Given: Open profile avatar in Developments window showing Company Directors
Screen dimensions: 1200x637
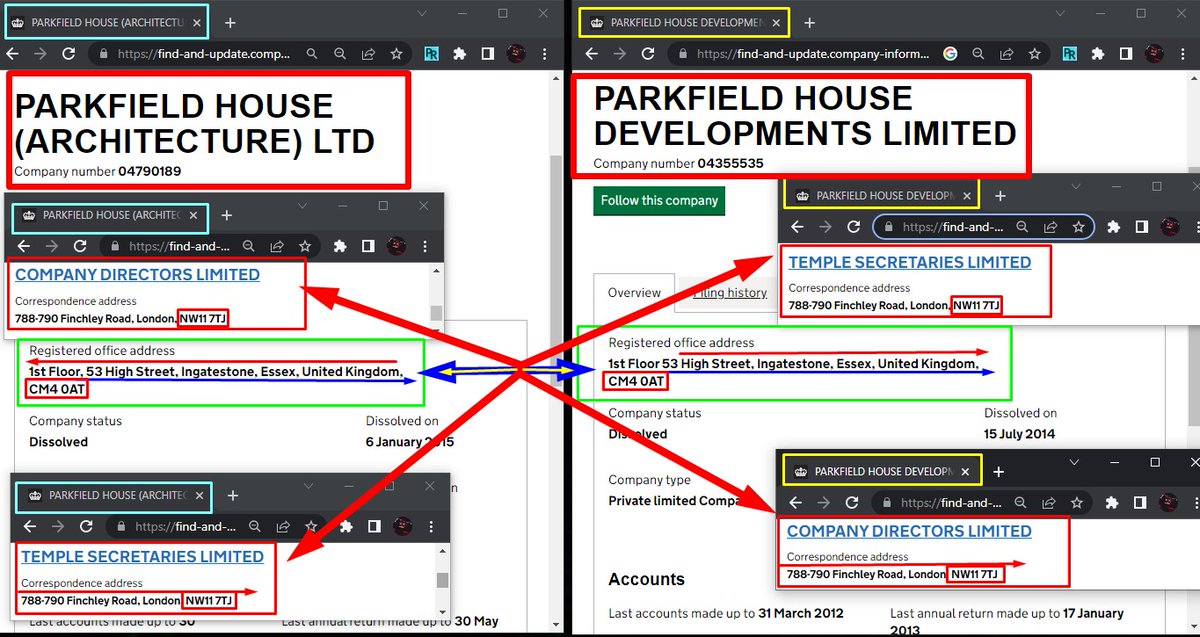Looking at the screenshot, I should pos(1167,503).
